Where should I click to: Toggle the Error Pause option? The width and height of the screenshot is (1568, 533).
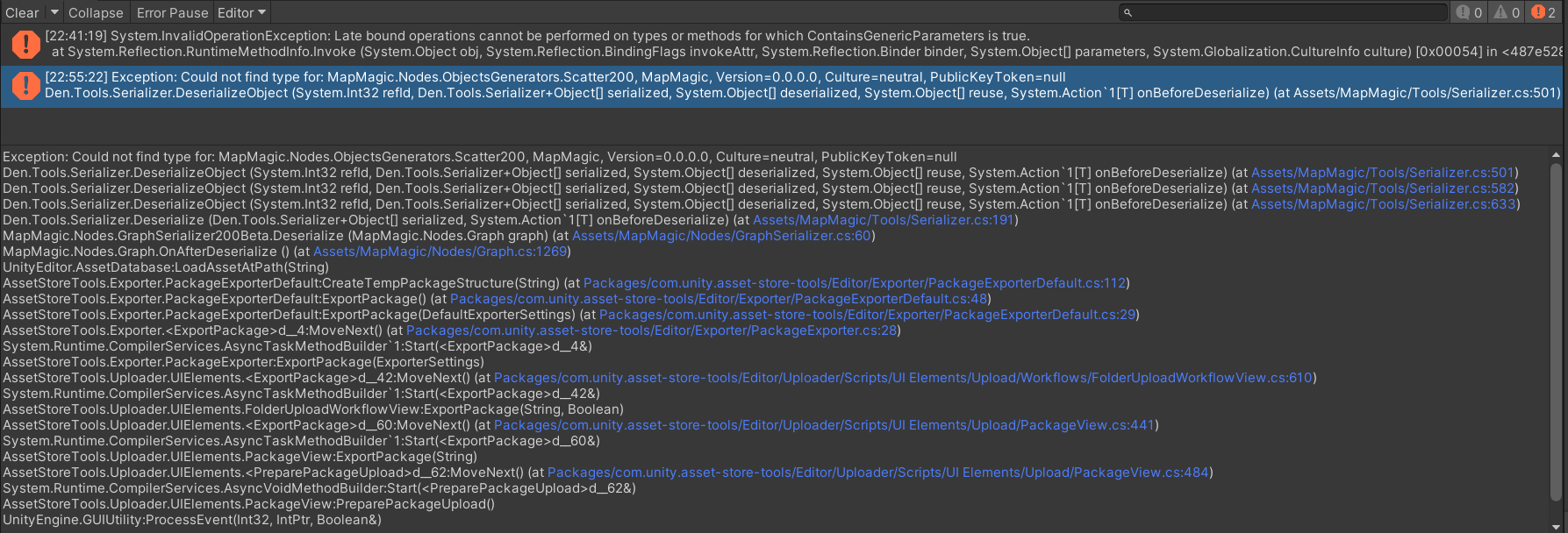172,12
